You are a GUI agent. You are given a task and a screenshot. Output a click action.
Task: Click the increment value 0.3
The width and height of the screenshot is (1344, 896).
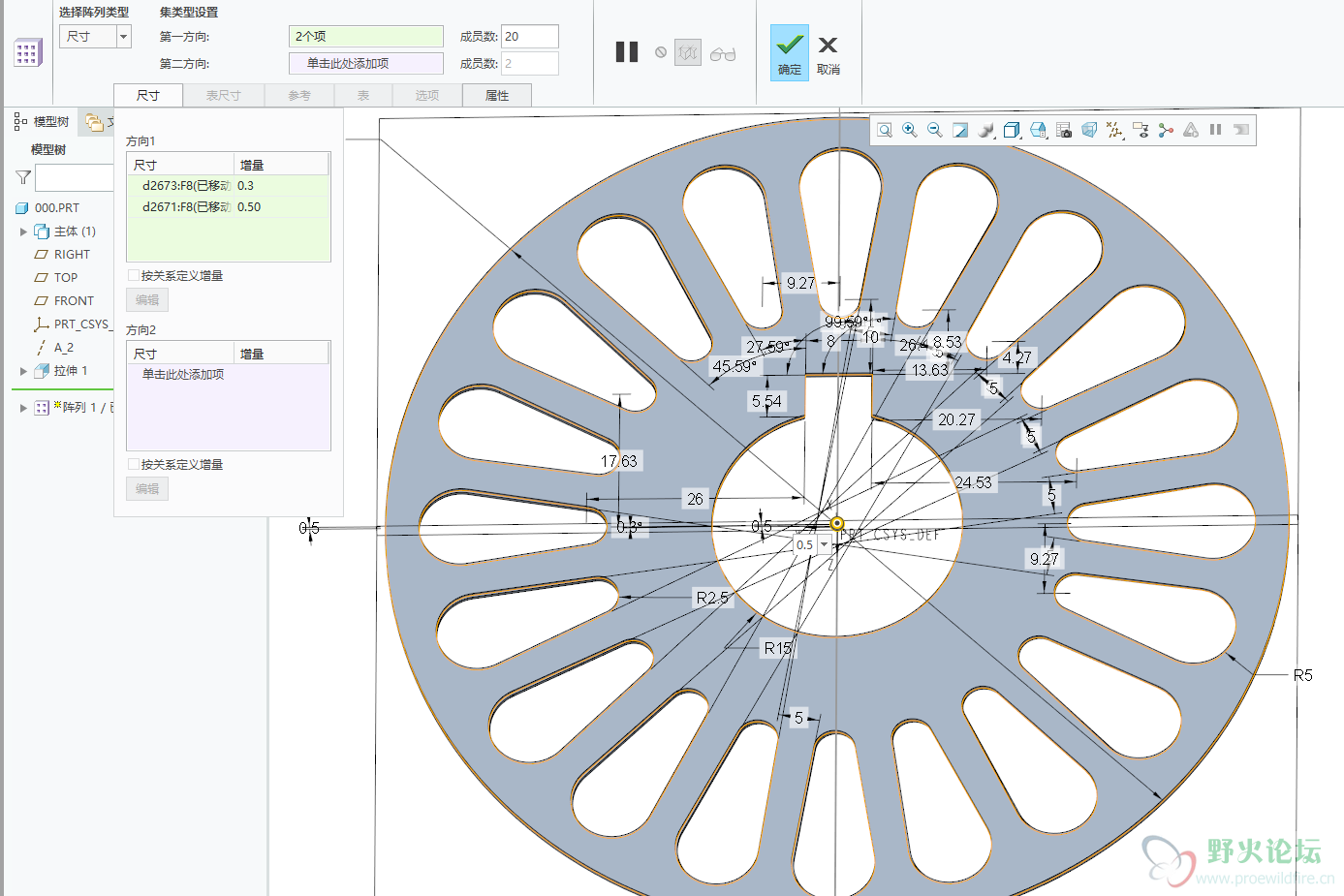[246, 186]
